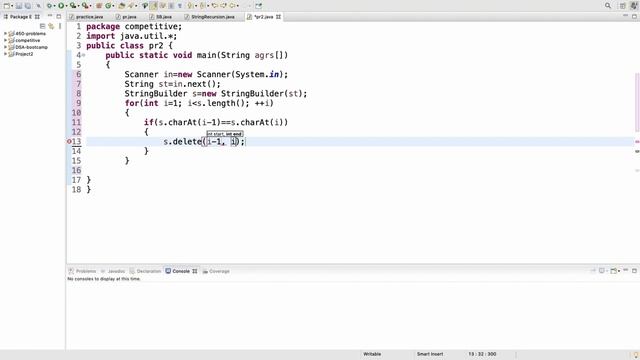640x360 pixels.
Task: Open the dropdown arrow next to New icon
Action: (12, 6)
